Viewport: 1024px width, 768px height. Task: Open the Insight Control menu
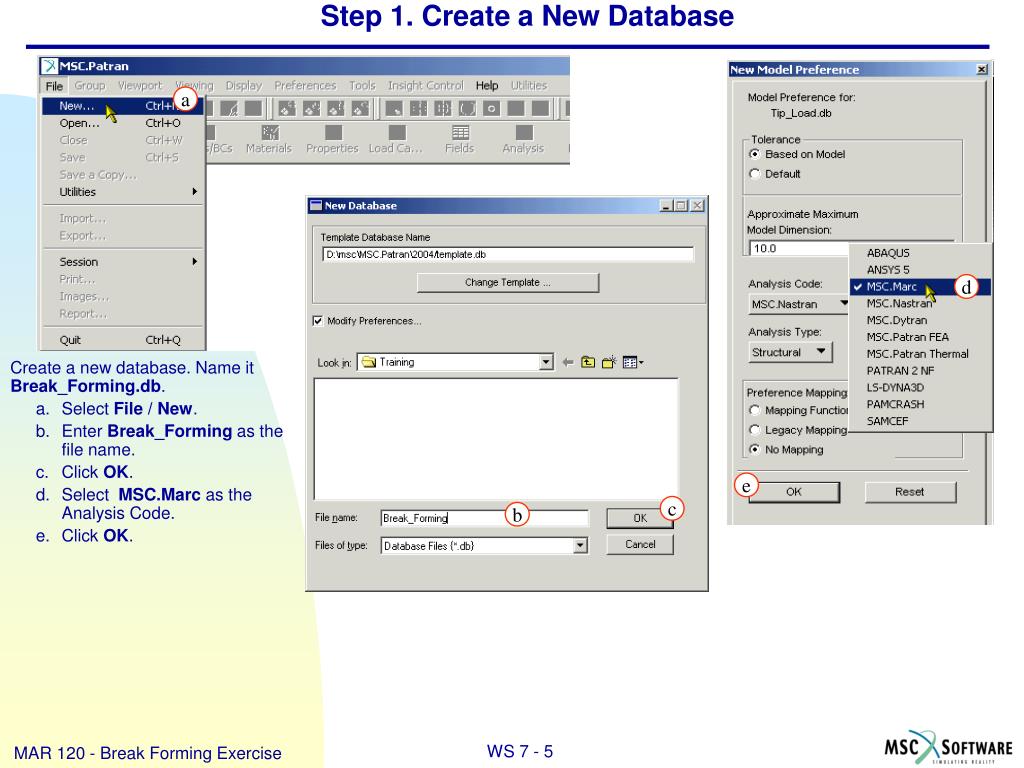[x=425, y=86]
